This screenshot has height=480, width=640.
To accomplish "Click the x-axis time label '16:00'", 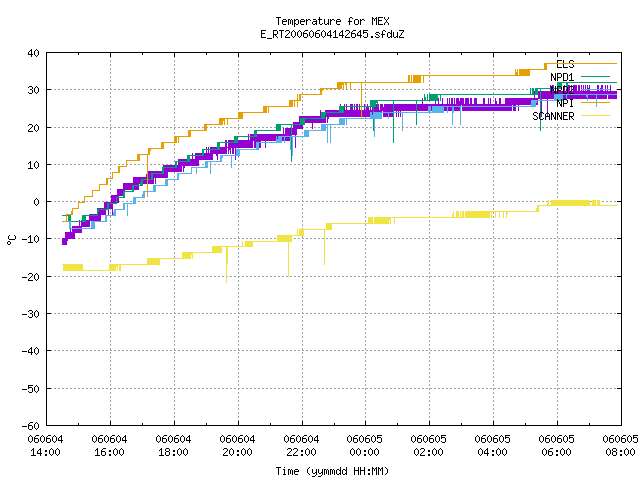I will (109, 452).
